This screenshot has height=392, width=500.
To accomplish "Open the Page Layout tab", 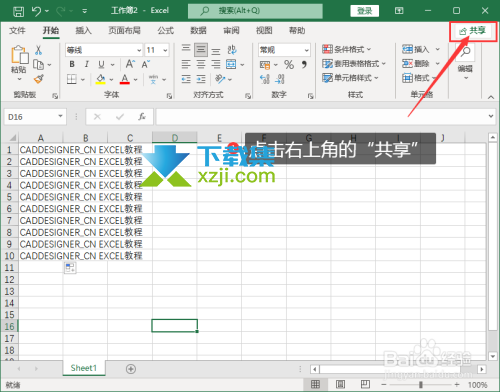I will click(x=124, y=31).
